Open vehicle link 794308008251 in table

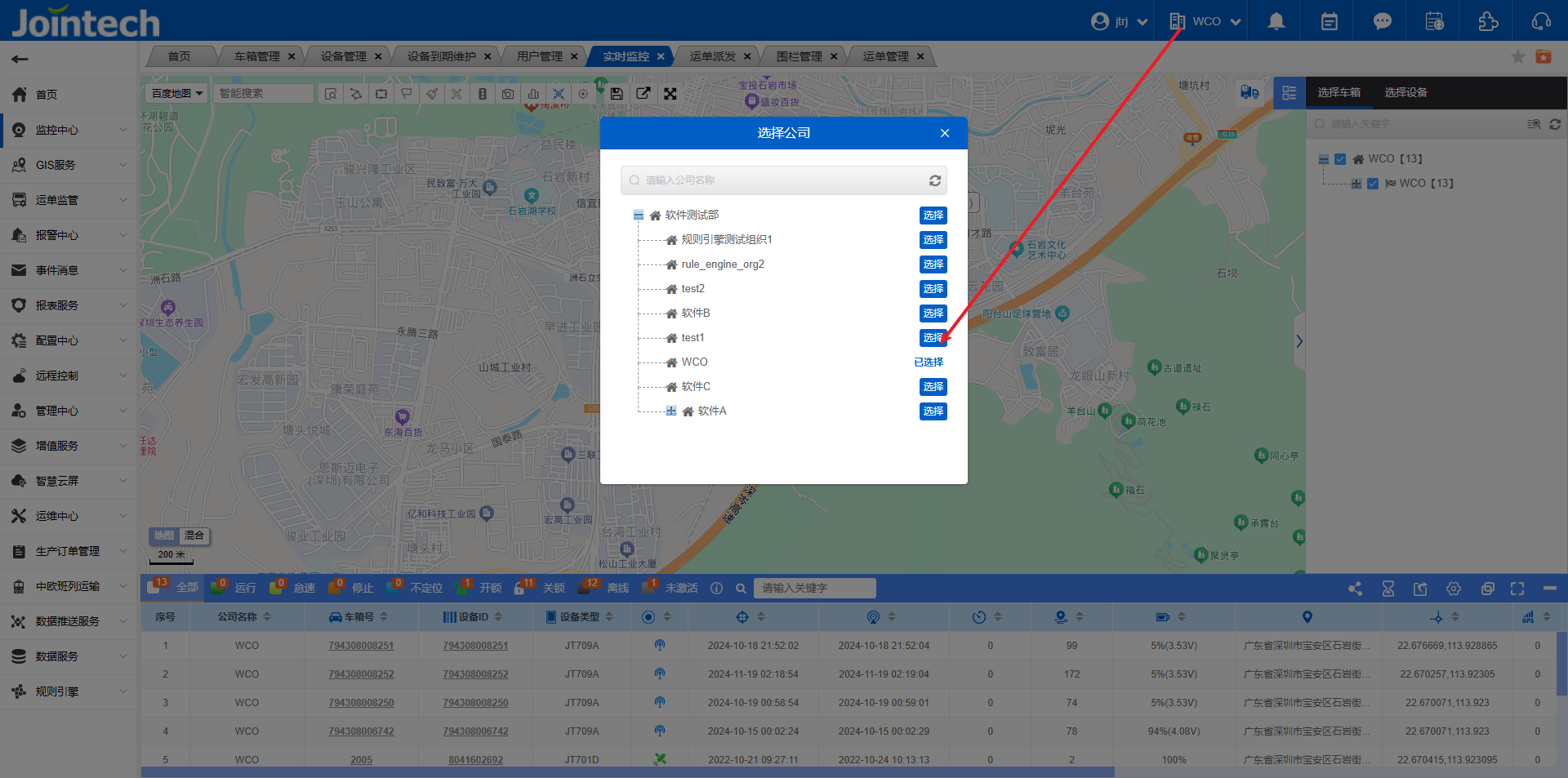[x=361, y=646]
